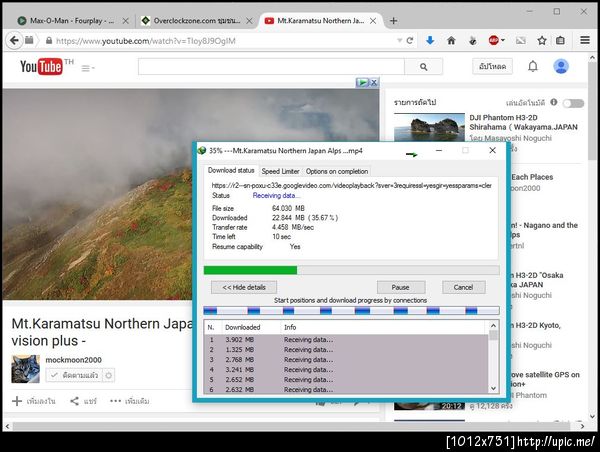Open the YouTube guide menu icon
Viewport: 600px width, 452px height.
(88, 68)
